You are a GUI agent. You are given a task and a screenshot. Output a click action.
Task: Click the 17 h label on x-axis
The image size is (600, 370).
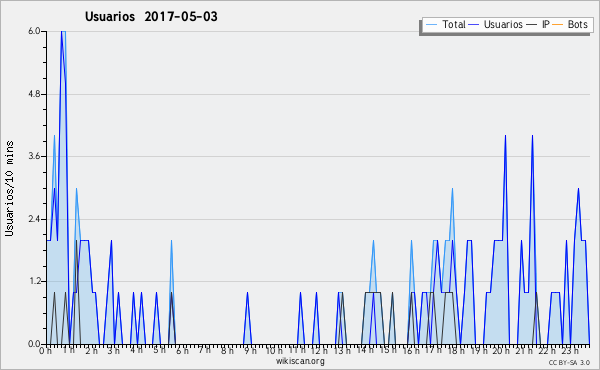pos(433,350)
